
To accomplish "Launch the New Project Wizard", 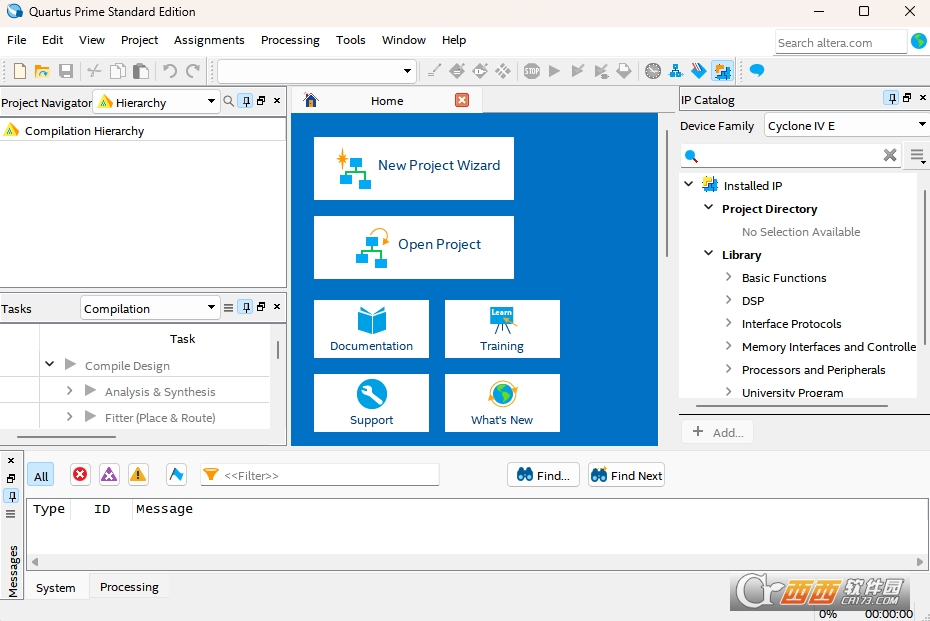I will click(x=414, y=168).
